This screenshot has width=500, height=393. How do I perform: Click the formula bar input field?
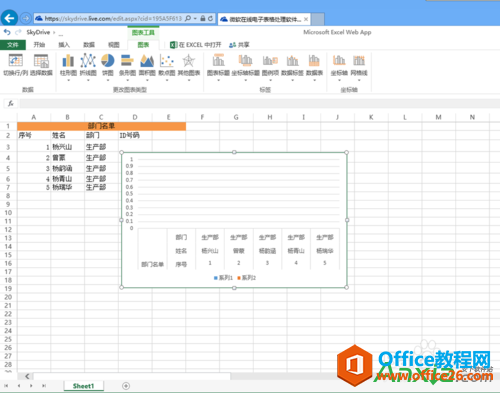pyautogui.click(x=259, y=103)
